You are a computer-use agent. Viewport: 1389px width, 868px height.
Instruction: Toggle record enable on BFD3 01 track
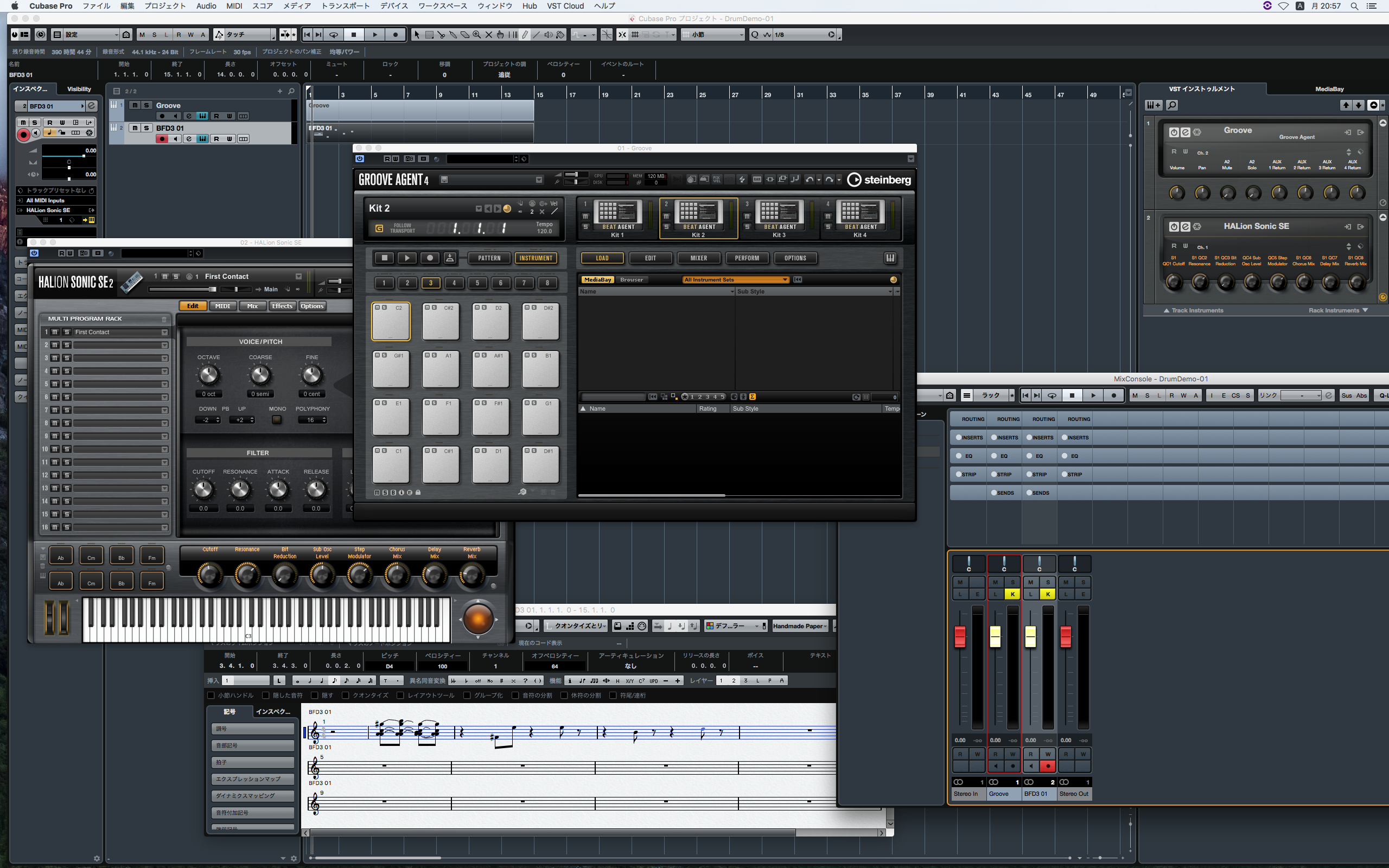pyautogui.click(x=162, y=138)
